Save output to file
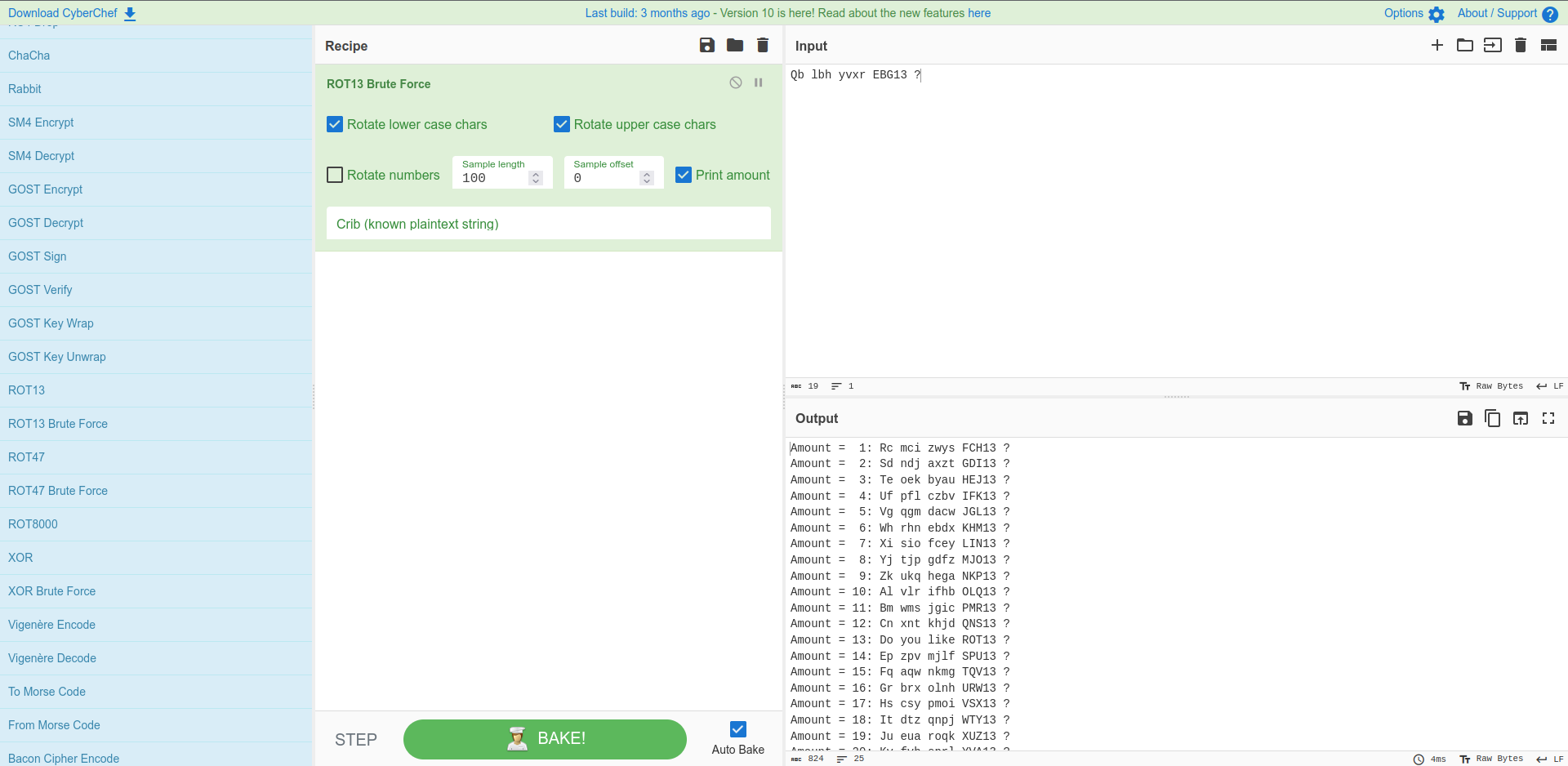 1465,418
